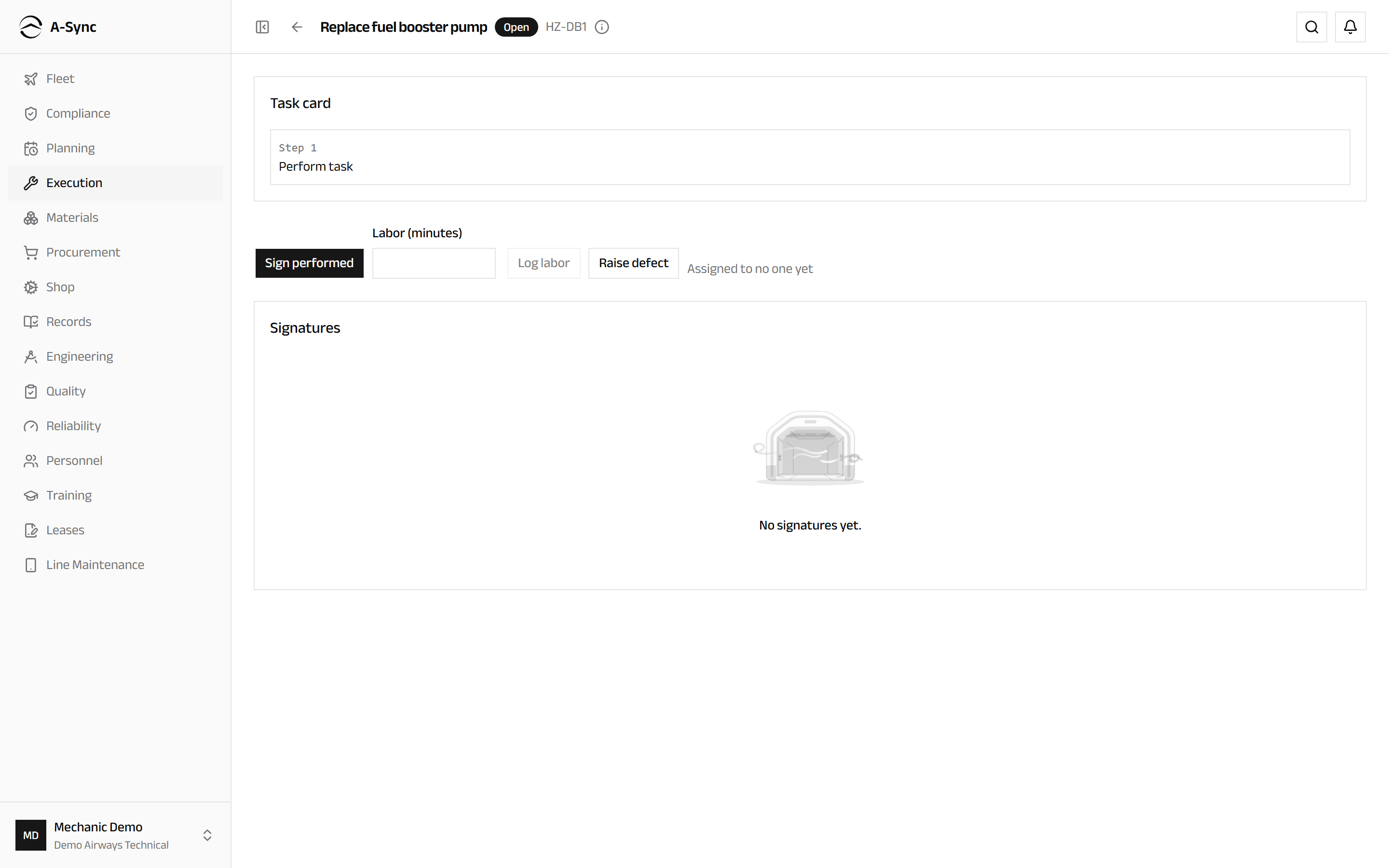Screen dimensions: 1389x868
Task: Click the Assigned to no one yet text
Action: (749, 269)
